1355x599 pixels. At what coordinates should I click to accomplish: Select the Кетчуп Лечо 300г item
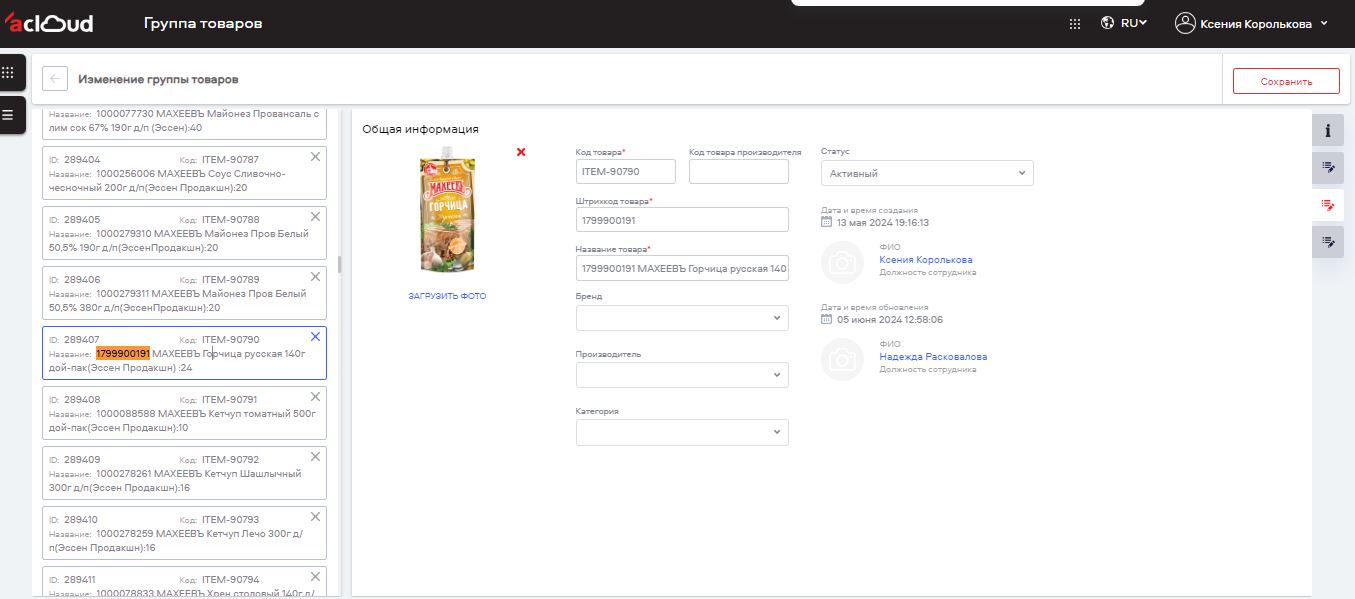point(184,533)
